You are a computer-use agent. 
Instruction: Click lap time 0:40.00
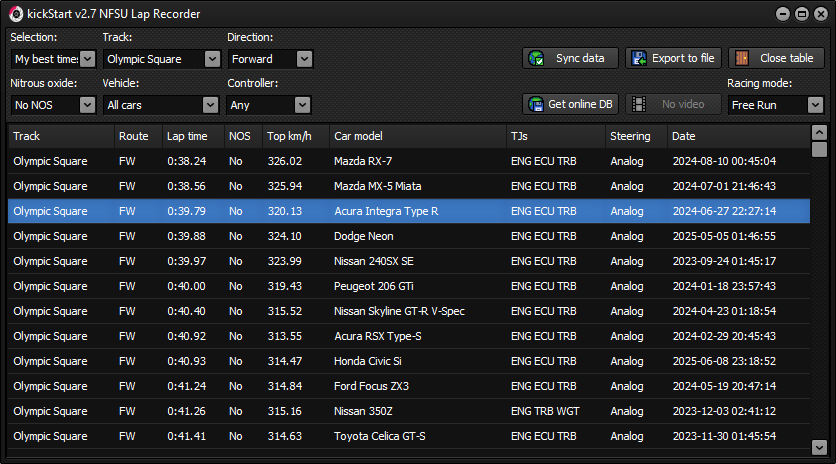[x=187, y=286]
